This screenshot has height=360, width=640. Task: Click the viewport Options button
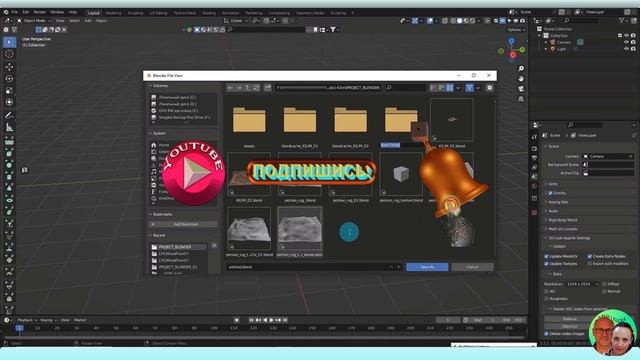(x=516, y=30)
